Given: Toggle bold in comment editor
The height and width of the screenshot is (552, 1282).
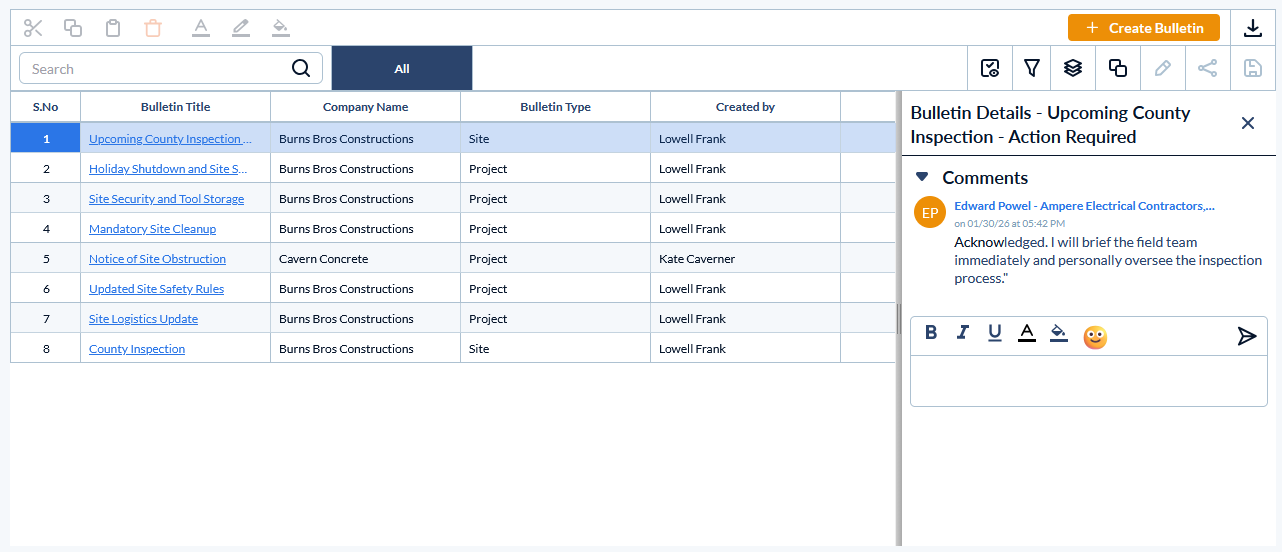Looking at the screenshot, I should click(x=931, y=332).
